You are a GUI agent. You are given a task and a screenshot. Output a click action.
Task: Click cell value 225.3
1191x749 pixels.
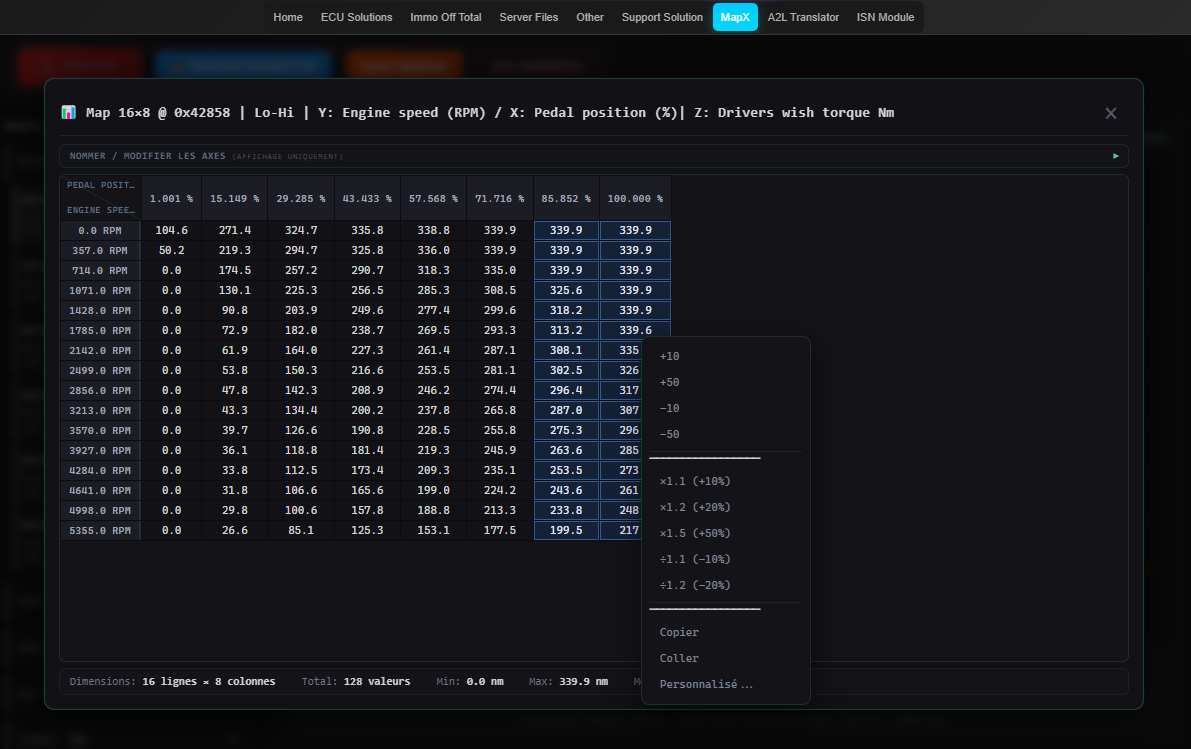point(301,290)
